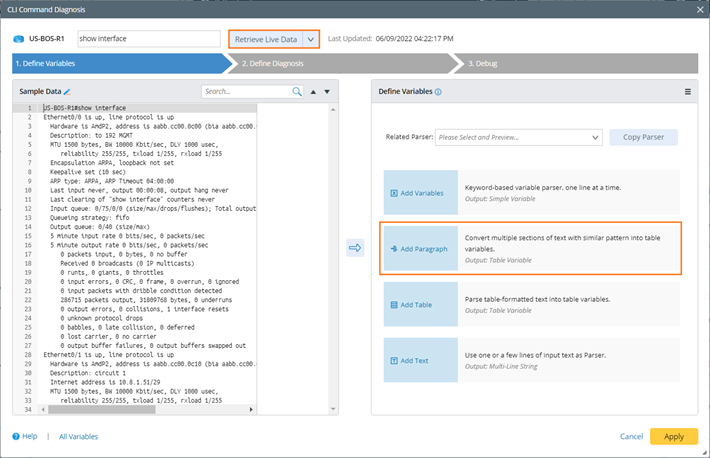Click the Add Table icon
This screenshot has width=710, height=458.
pyautogui.click(x=394, y=305)
